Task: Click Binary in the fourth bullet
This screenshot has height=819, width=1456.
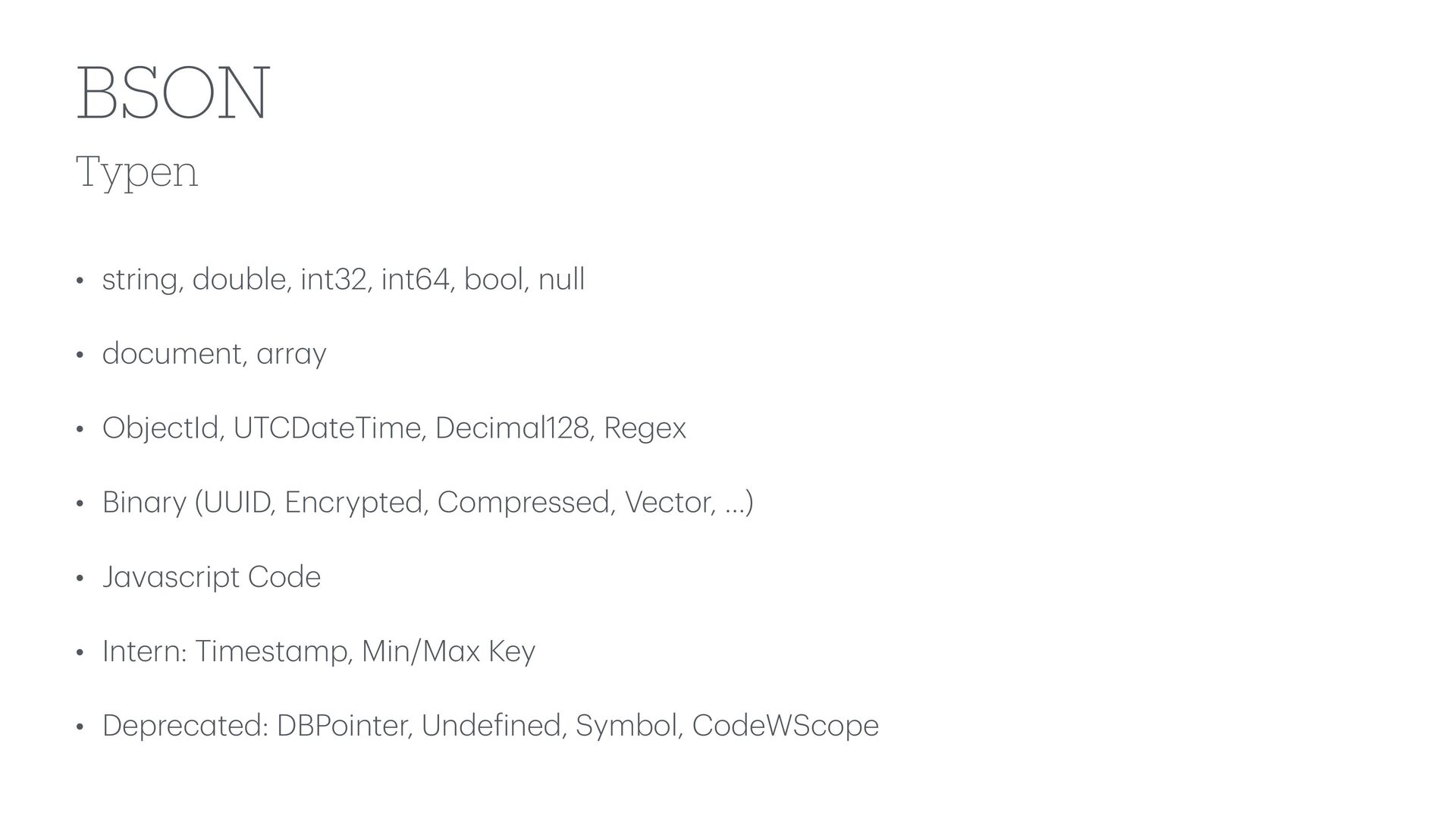Action: point(144,503)
